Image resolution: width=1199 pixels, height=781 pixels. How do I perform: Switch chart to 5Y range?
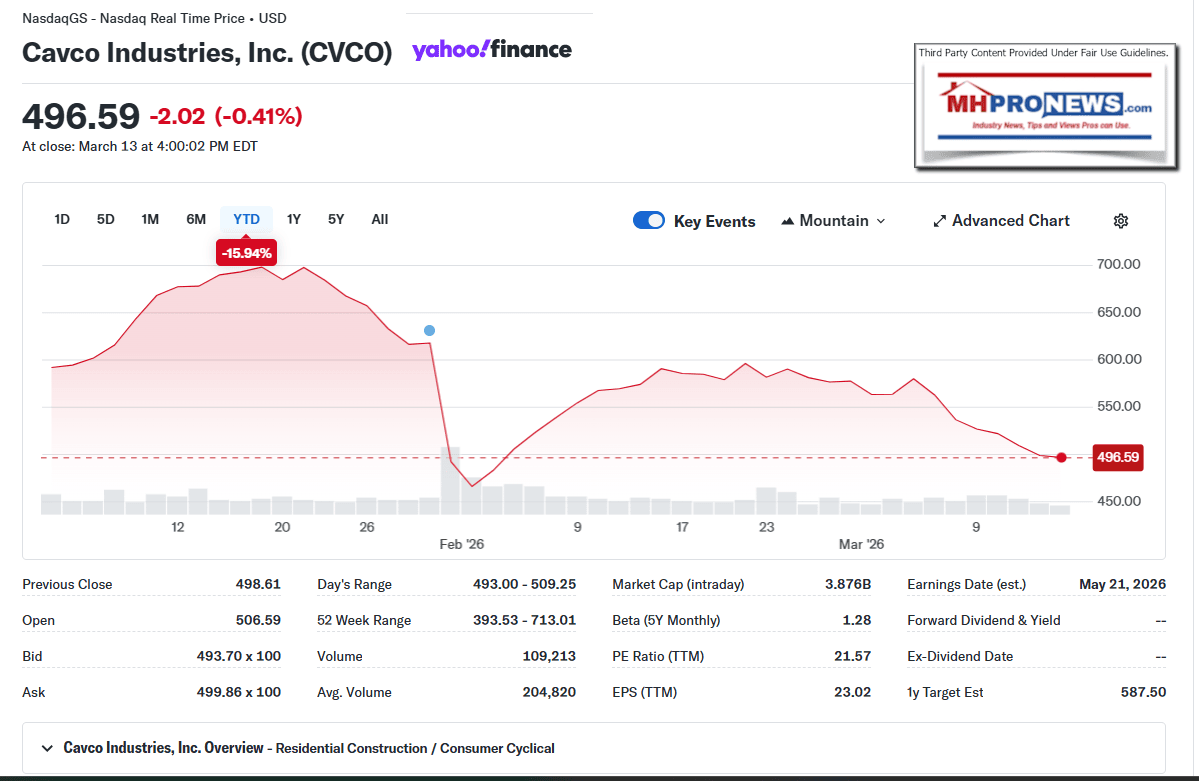tap(336, 219)
